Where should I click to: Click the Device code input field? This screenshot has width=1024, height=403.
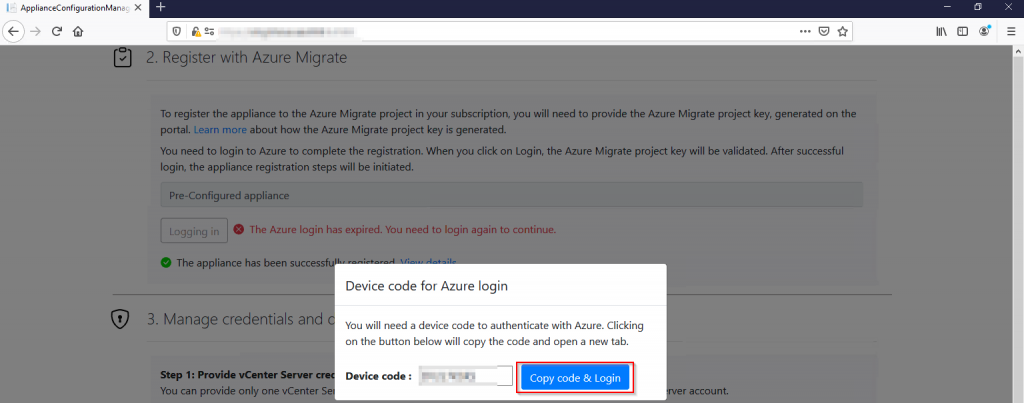pyautogui.click(x=465, y=376)
